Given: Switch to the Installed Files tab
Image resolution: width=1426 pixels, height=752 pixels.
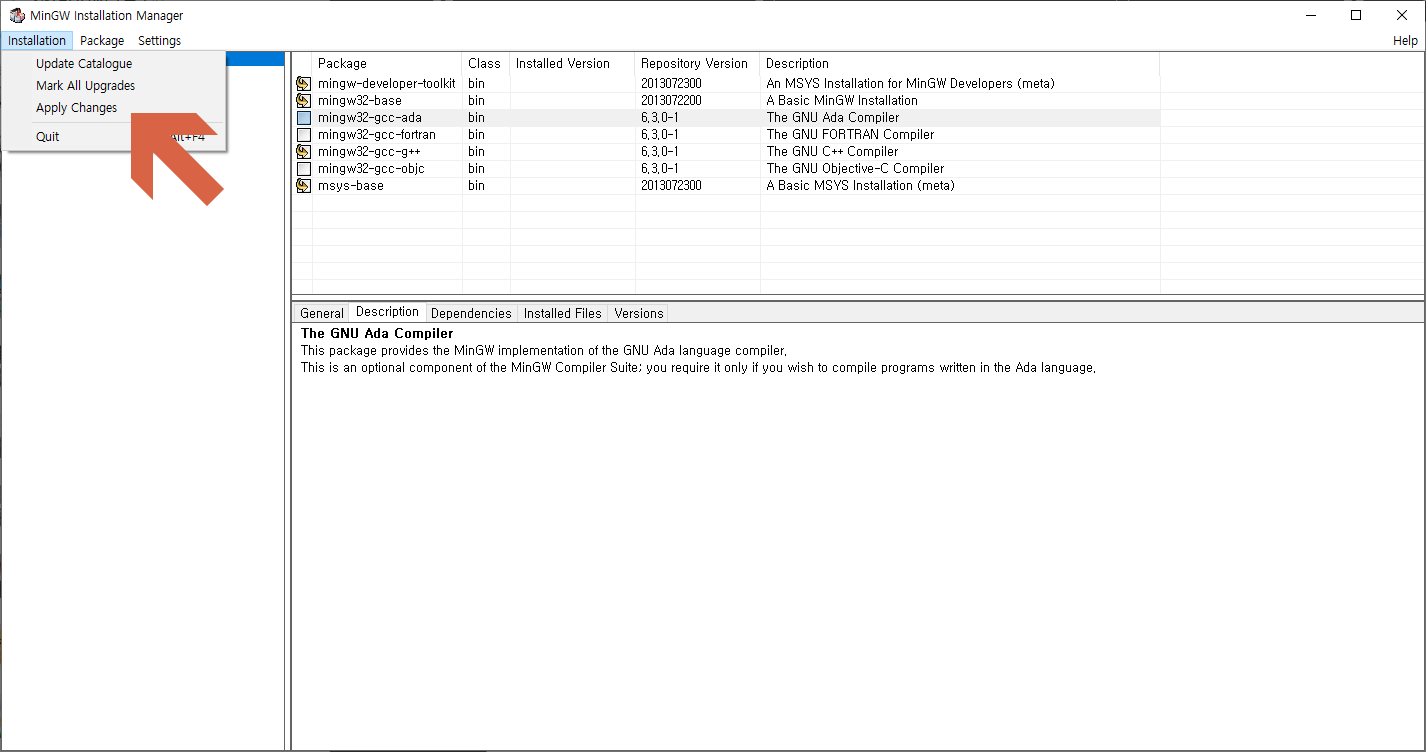Looking at the screenshot, I should (x=563, y=313).
